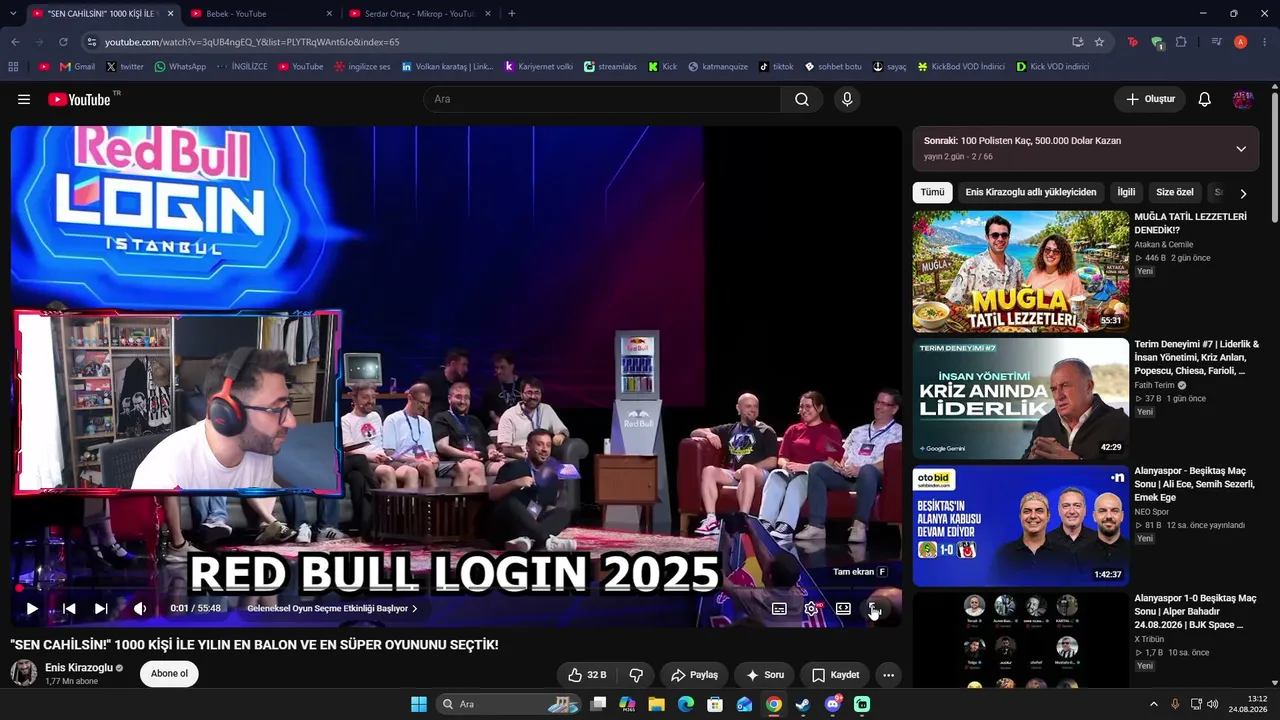The width and height of the screenshot is (1280, 720).
Task: Like the video with 32 B likes
Action: [x=587, y=675]
